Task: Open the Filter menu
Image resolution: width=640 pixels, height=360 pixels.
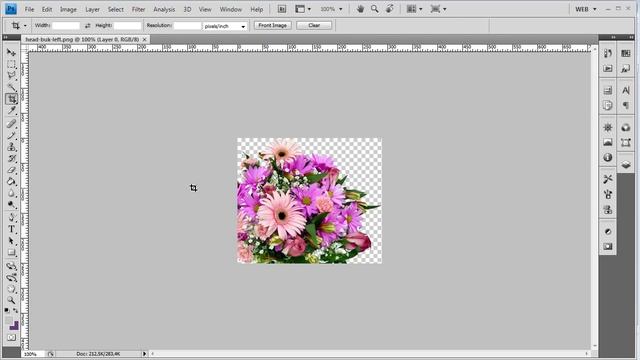Action: (138, 9)
